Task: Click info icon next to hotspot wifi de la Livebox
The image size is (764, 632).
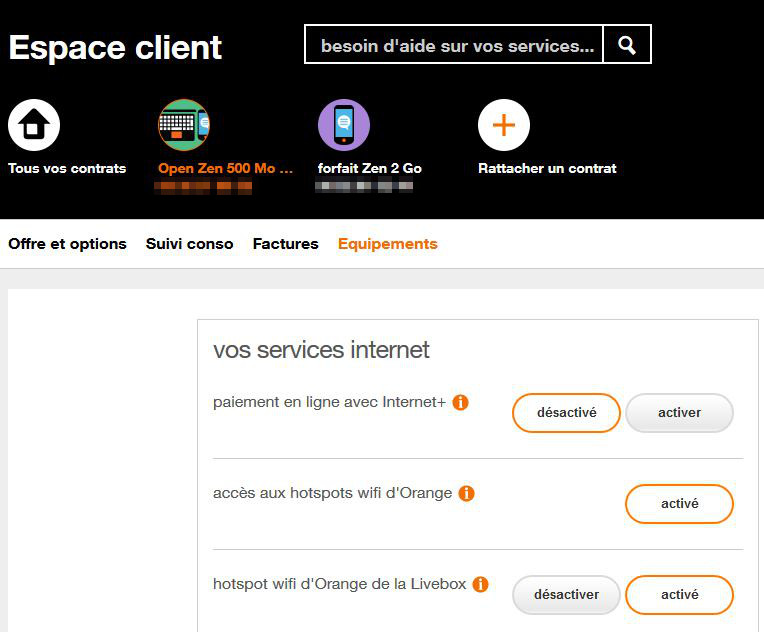Action: pos(480,584)
